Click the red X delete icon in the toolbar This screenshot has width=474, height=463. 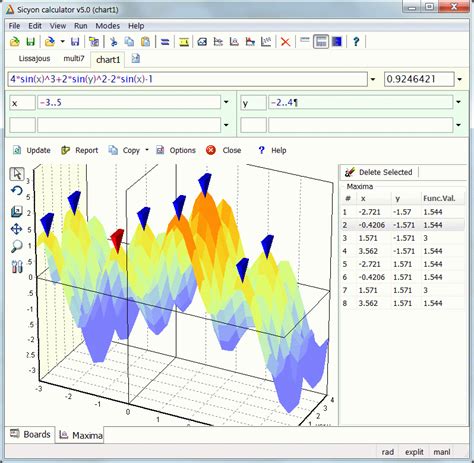[x=285, y=42]
